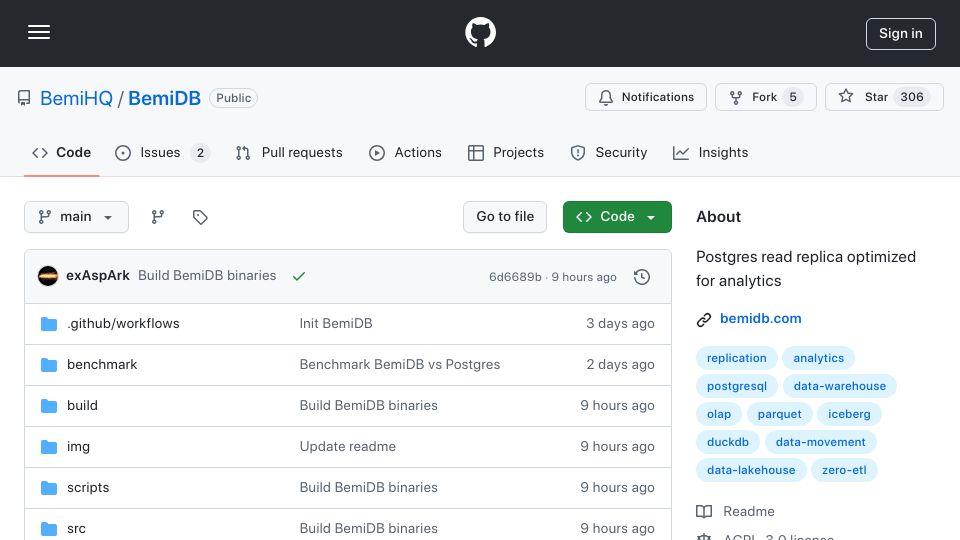Open Build BemiDB binaries commit in build row

369,405
